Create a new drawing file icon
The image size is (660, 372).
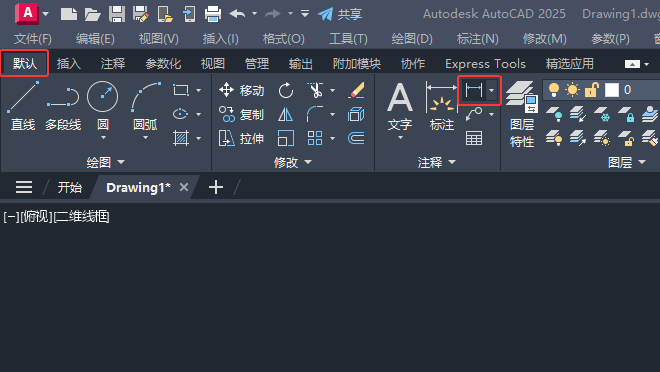pyautogui.click(x=69, y=14)
